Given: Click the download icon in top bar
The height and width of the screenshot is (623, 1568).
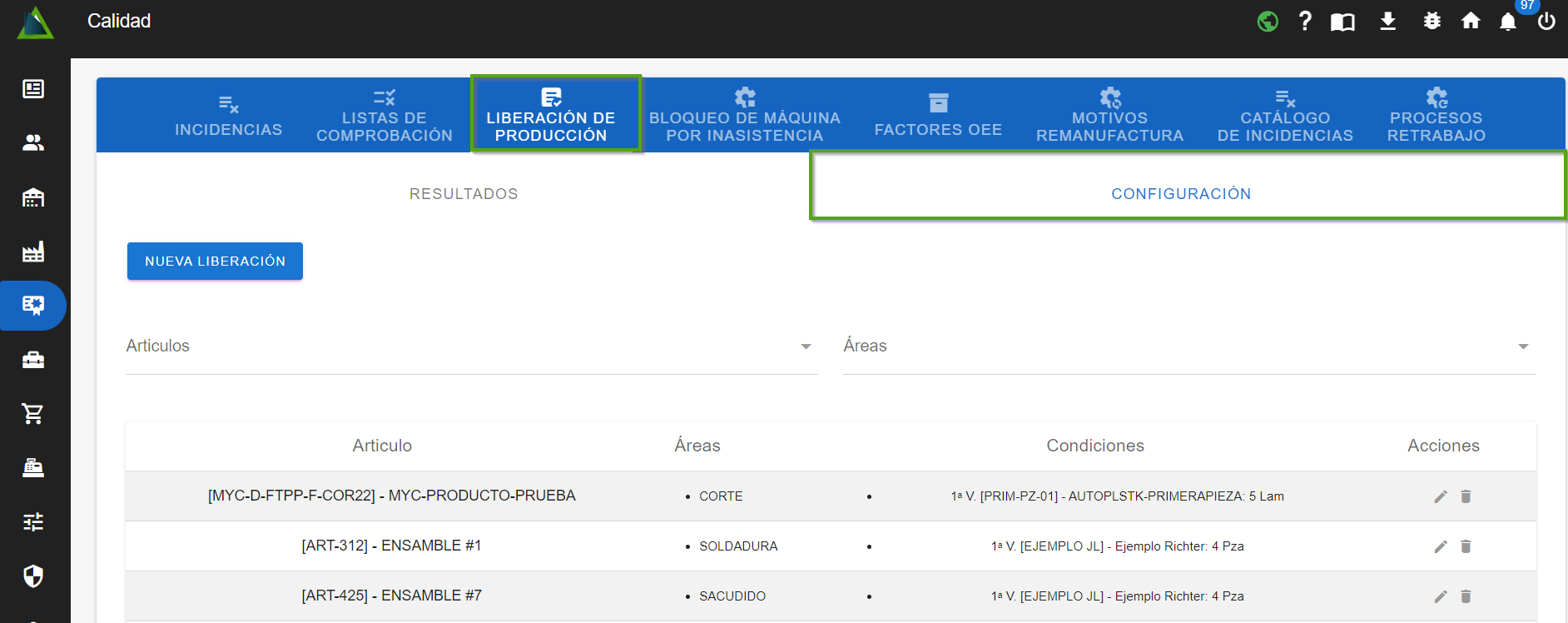Looking at the screenshot, I should pyautogui.click(x=1387, y=21).
